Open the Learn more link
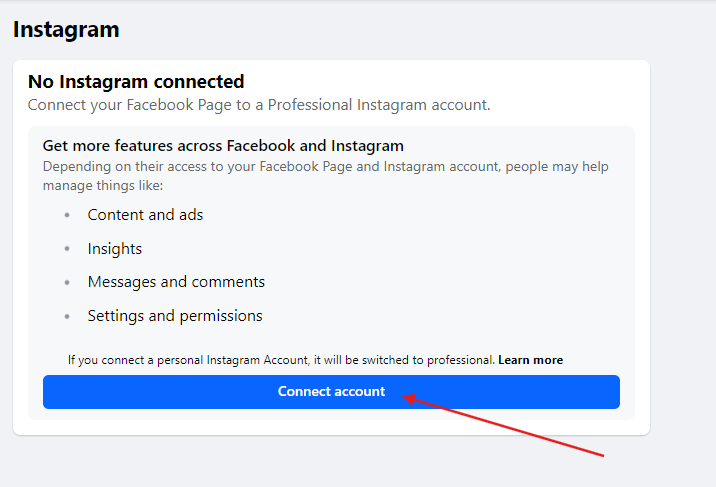Viewport: 716px width, 487px height. coord(530,360)
